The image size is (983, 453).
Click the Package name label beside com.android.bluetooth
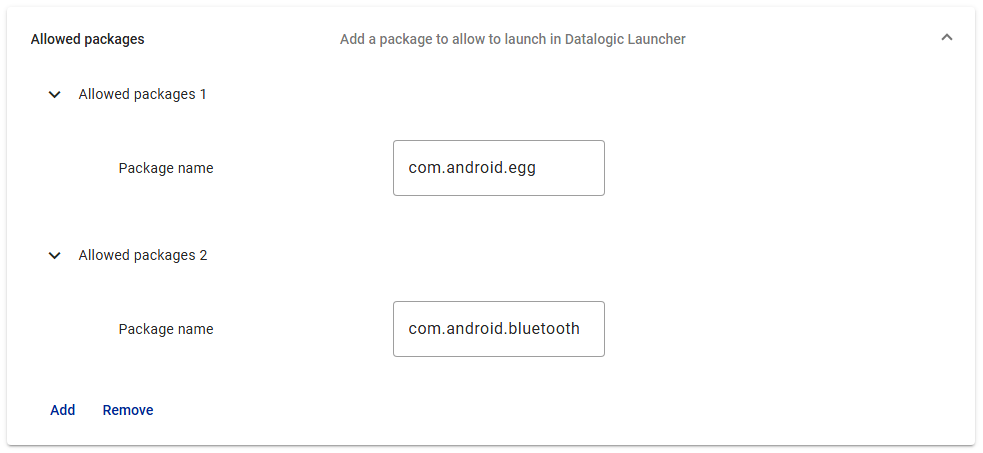coord(166,329)
